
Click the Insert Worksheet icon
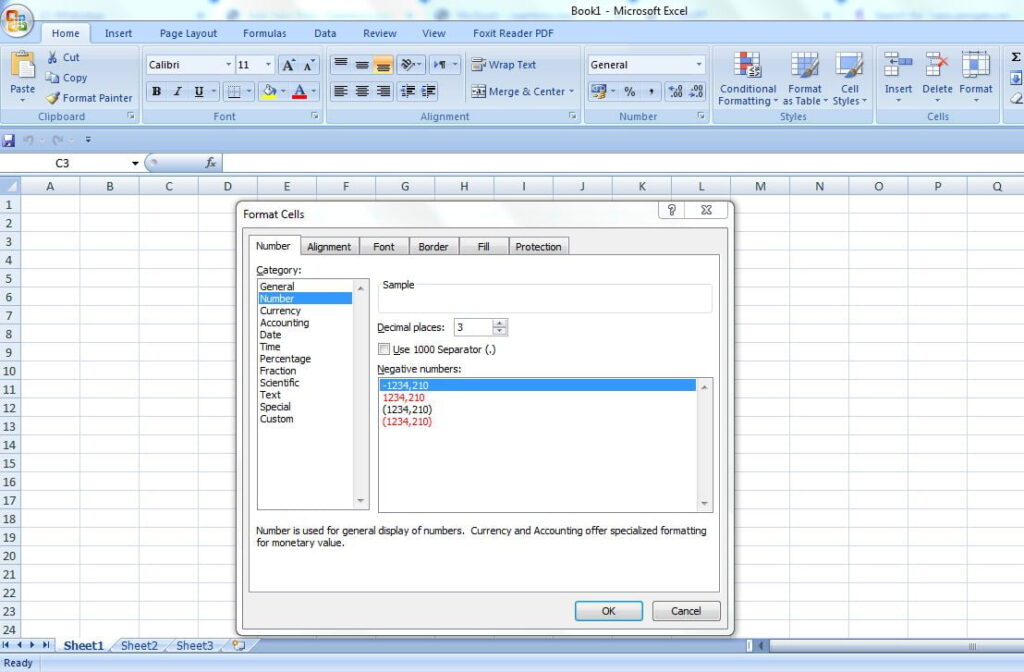(x=239, y=646)
